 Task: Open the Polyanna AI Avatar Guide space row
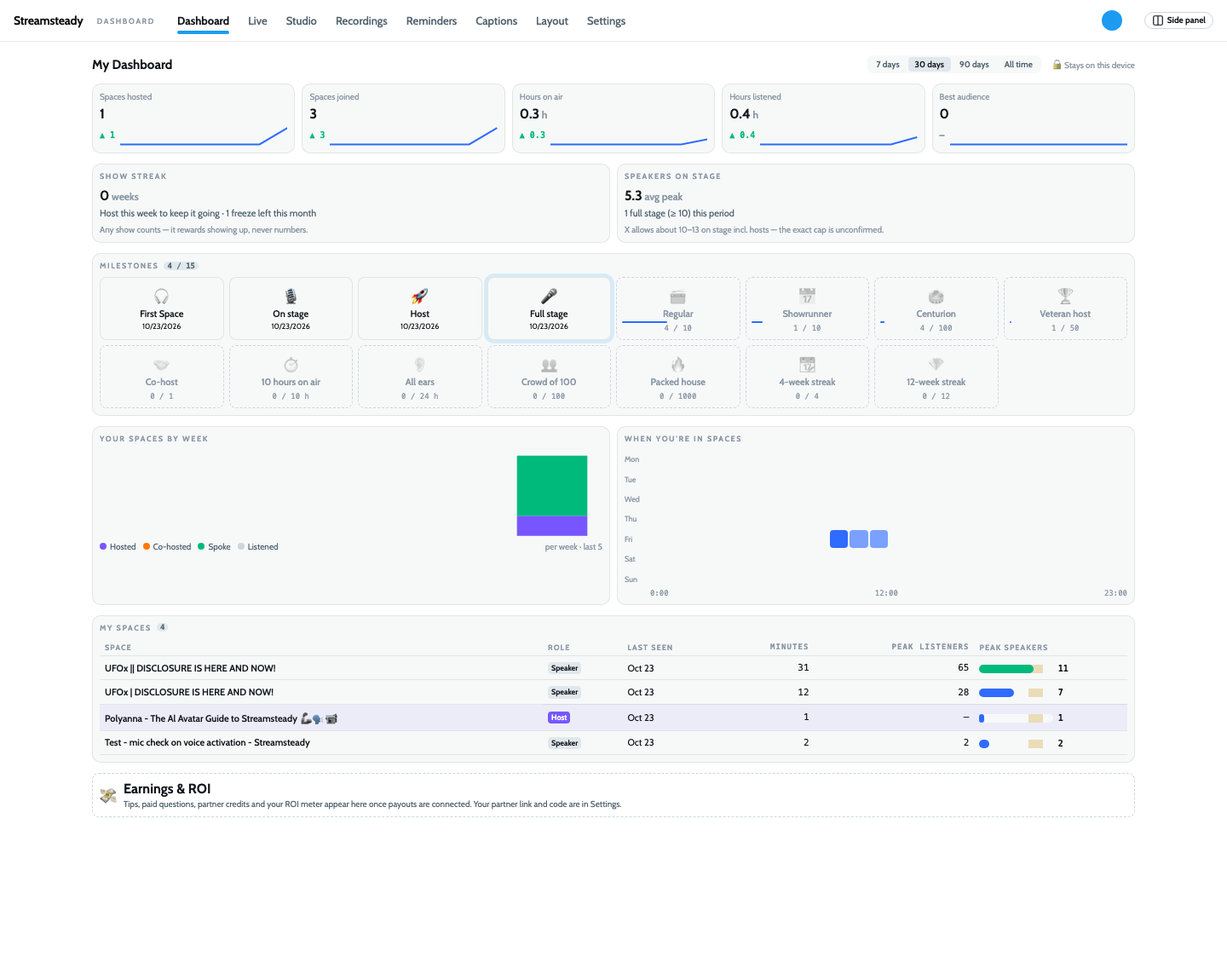click(613, 718)
